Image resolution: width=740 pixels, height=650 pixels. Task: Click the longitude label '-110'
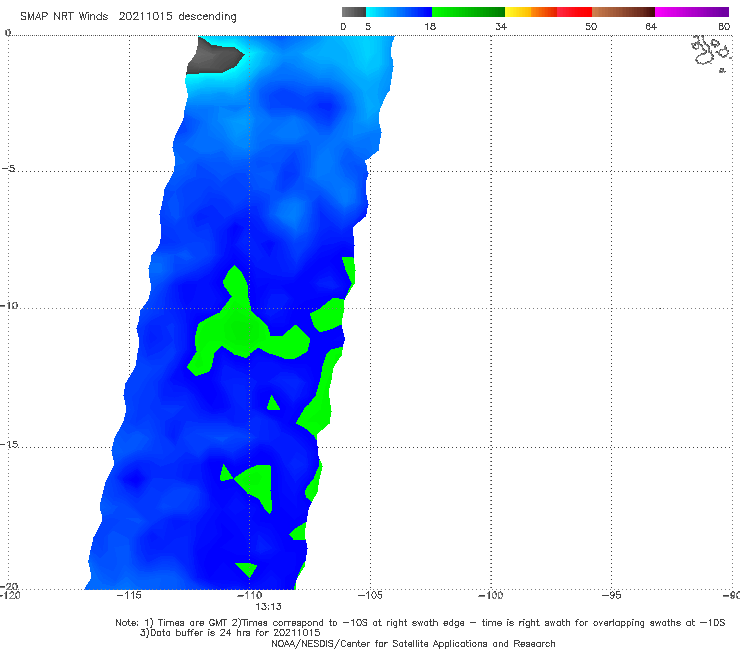(x=249, y=595)
